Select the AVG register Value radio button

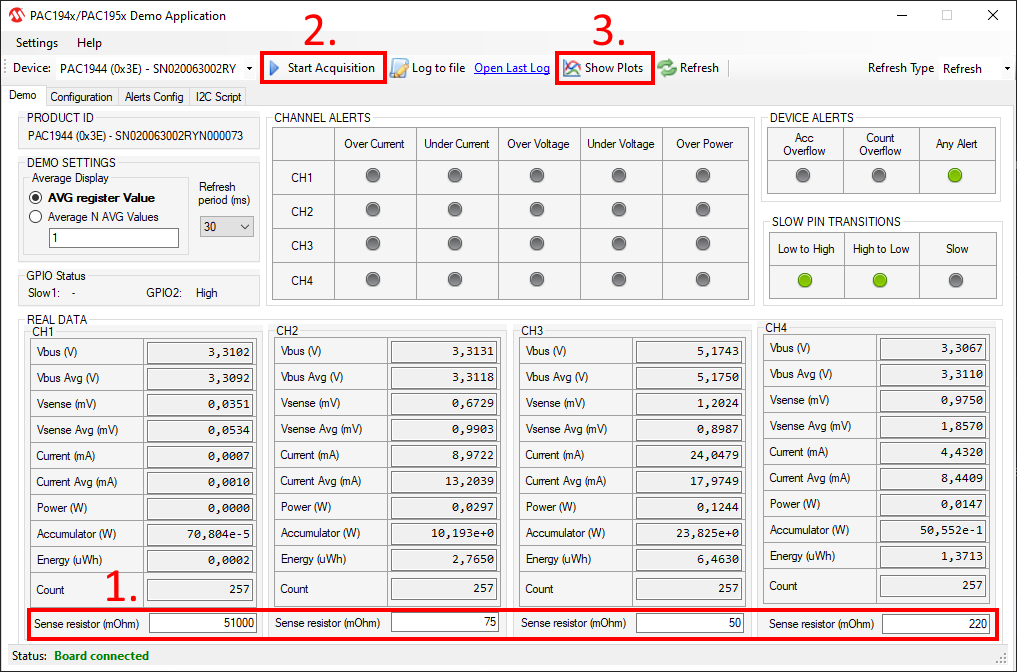[x=36, y=198]
